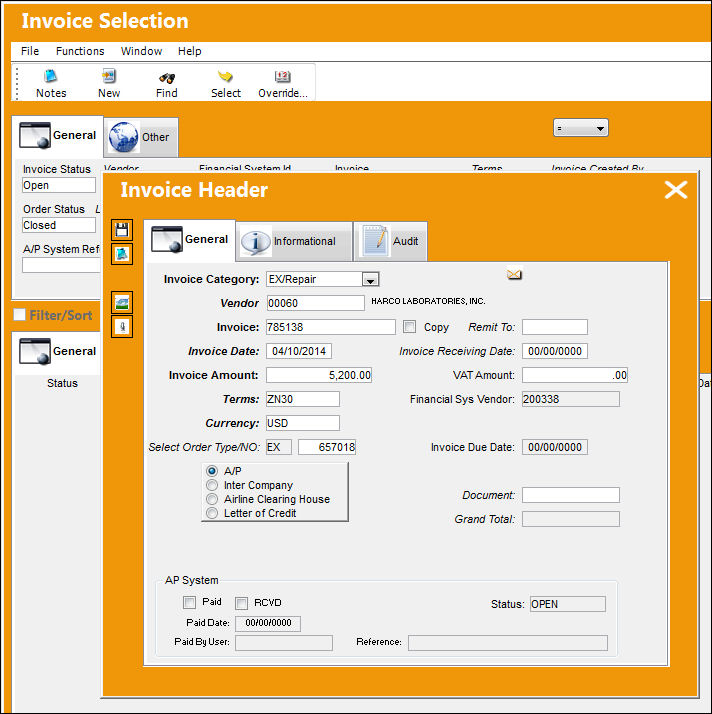Open the File menu
This screenshot has height=714, width=712.
[x=30, y=51]
